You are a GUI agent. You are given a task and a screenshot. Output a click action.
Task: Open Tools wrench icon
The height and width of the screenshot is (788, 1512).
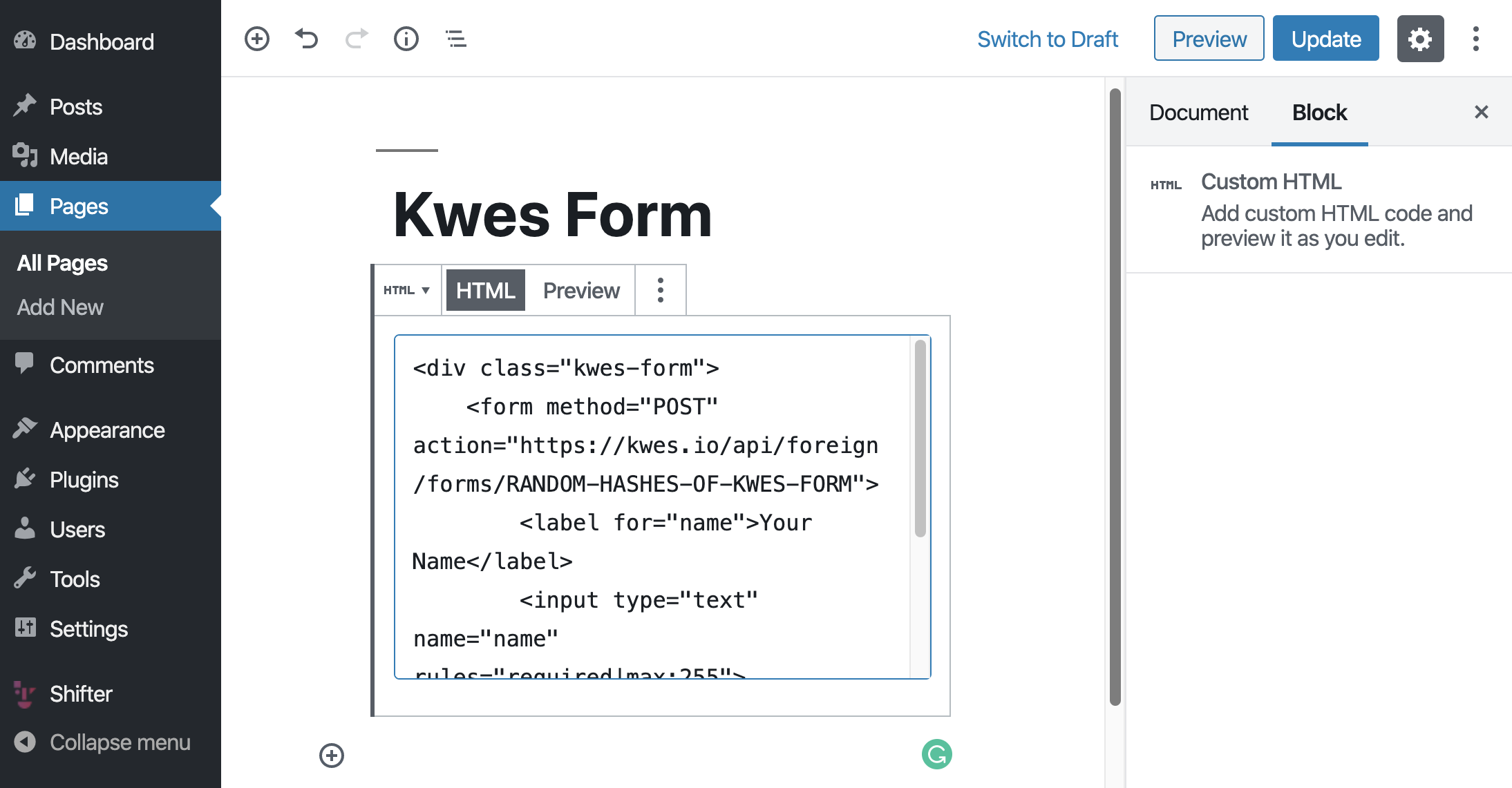coord(25,577)
